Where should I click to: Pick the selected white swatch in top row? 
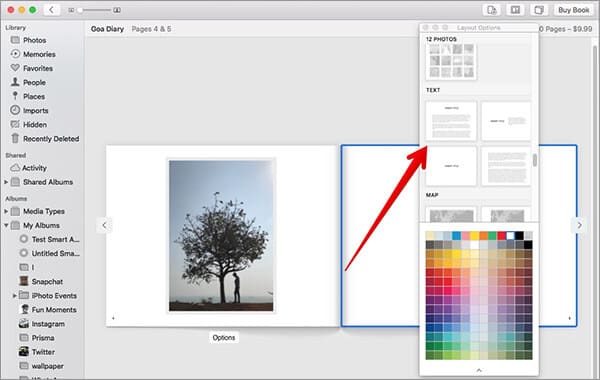coord(510,235)
